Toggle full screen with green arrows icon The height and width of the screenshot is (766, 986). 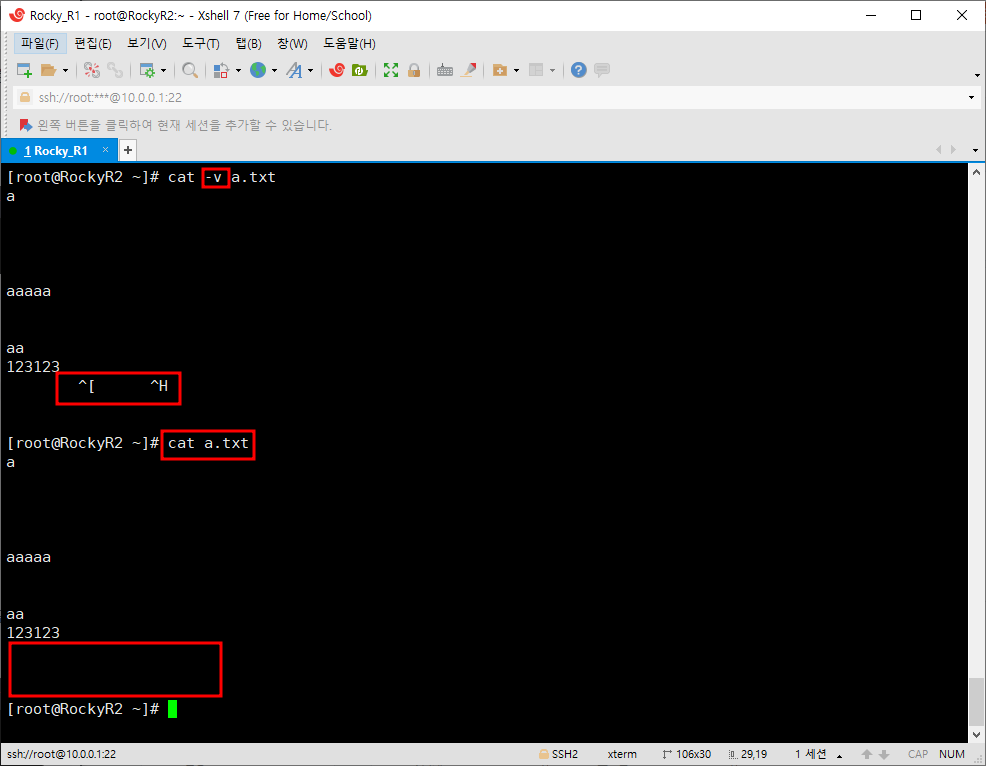(391, 70)
